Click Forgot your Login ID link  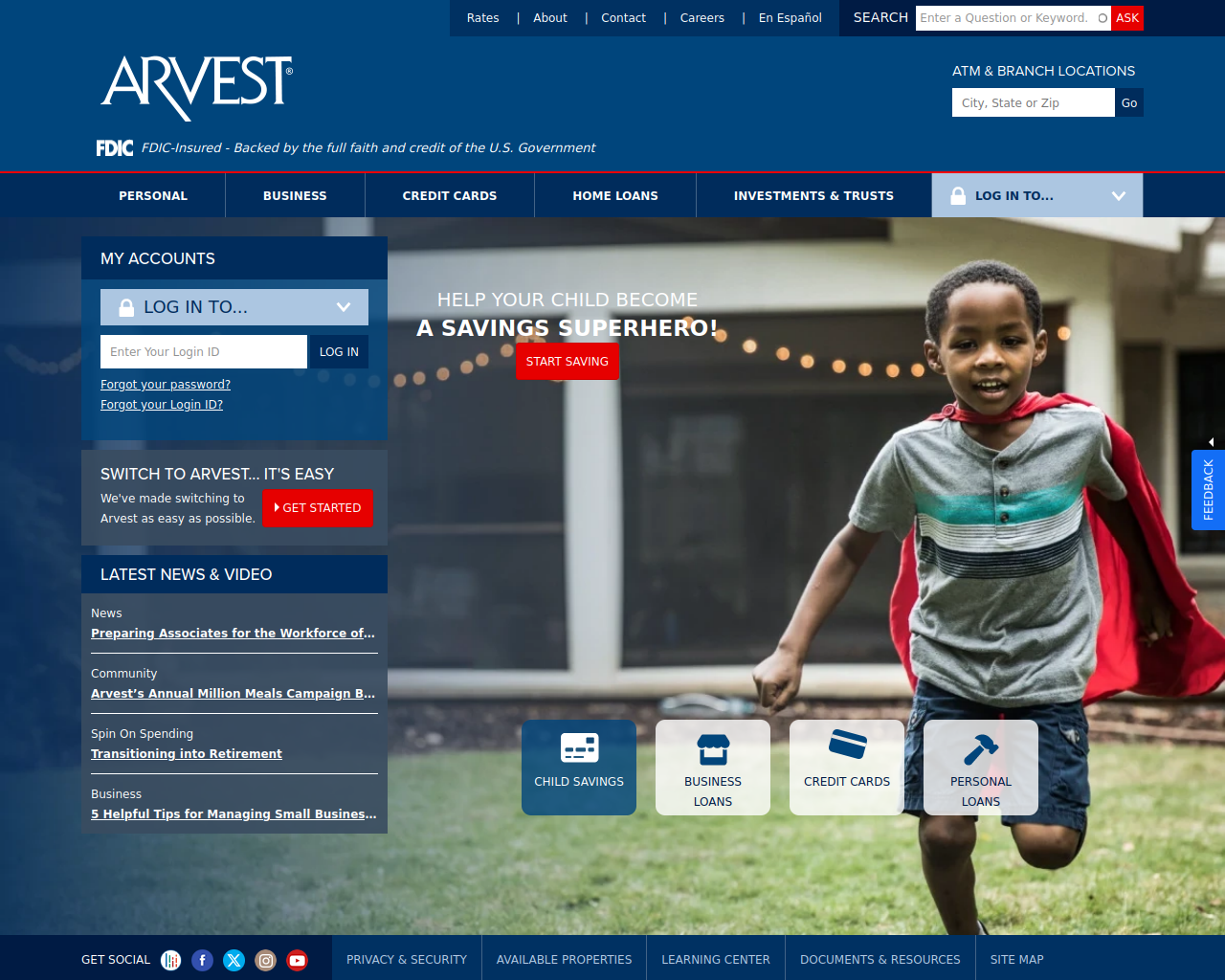(x=162, y=405)
